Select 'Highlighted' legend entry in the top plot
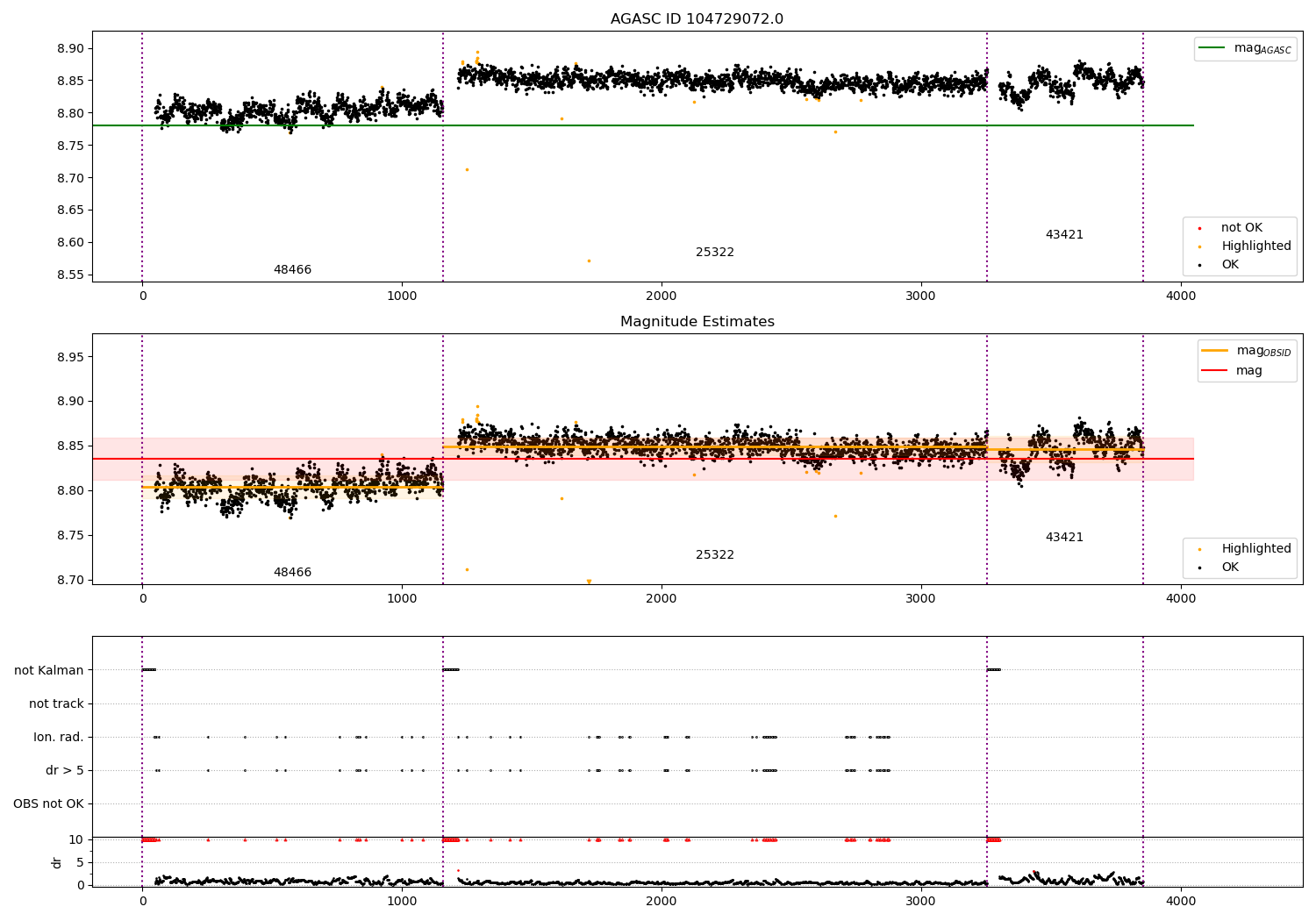Image resolution: width=1316 pixels, height=921 pixels. point(1256,246)
